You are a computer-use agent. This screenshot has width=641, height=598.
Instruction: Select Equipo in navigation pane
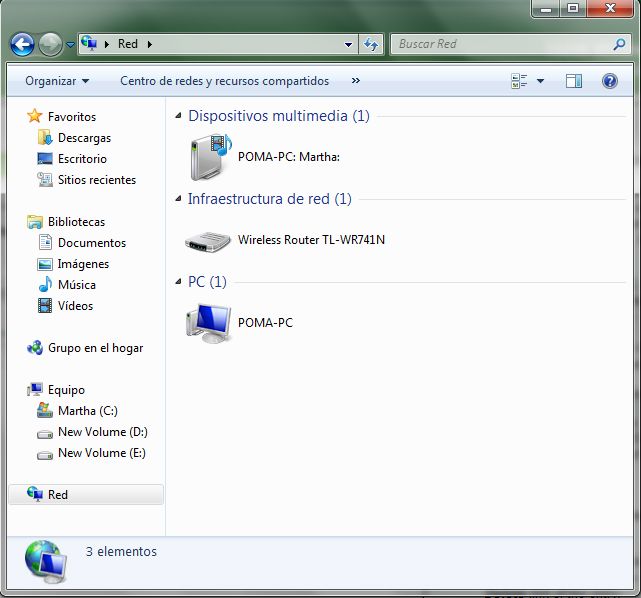point(66,390)
